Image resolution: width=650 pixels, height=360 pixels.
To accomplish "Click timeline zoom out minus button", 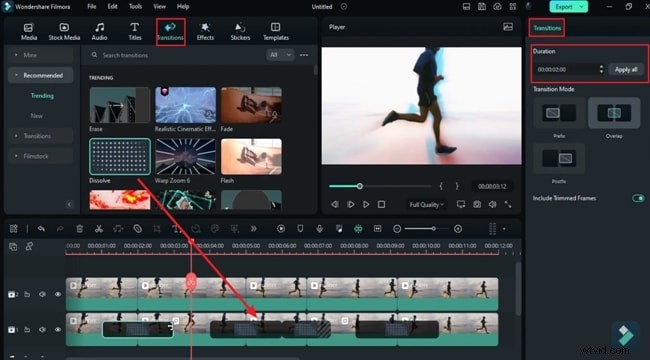I will [397, 229].
